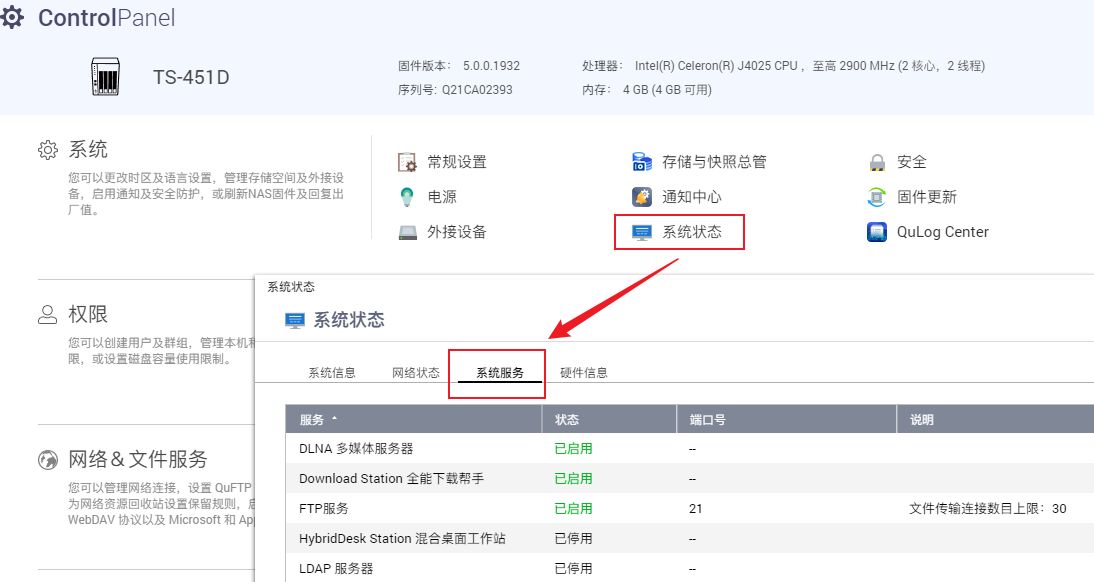The image size is (1094, 582).
Task: Click the 外接设备 external device icon
Action: tap(407, 232)
